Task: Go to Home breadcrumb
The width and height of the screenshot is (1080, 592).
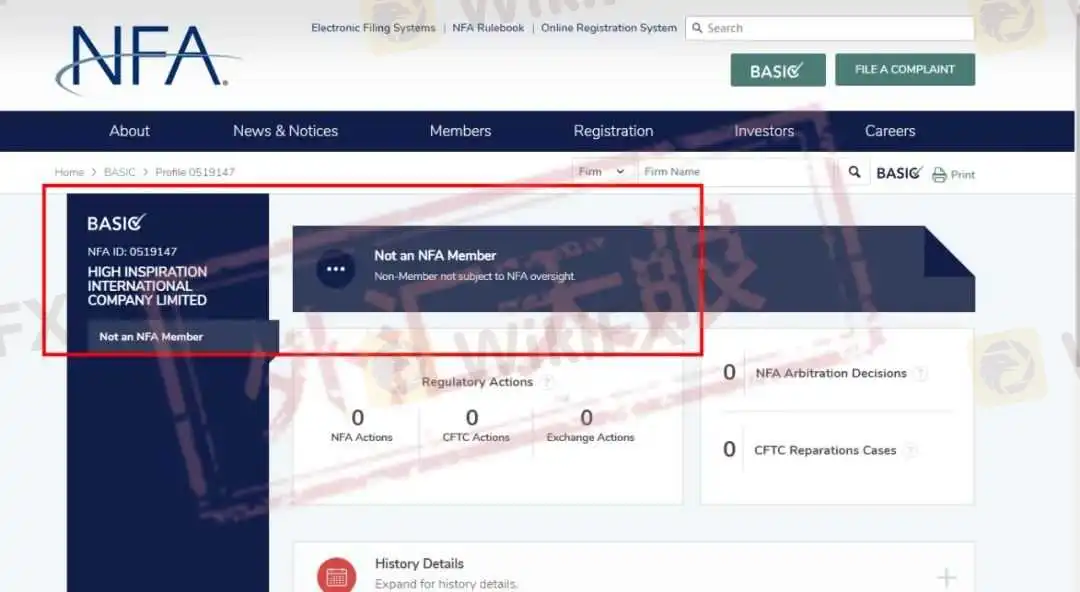Action: click(x=69, y=172)
